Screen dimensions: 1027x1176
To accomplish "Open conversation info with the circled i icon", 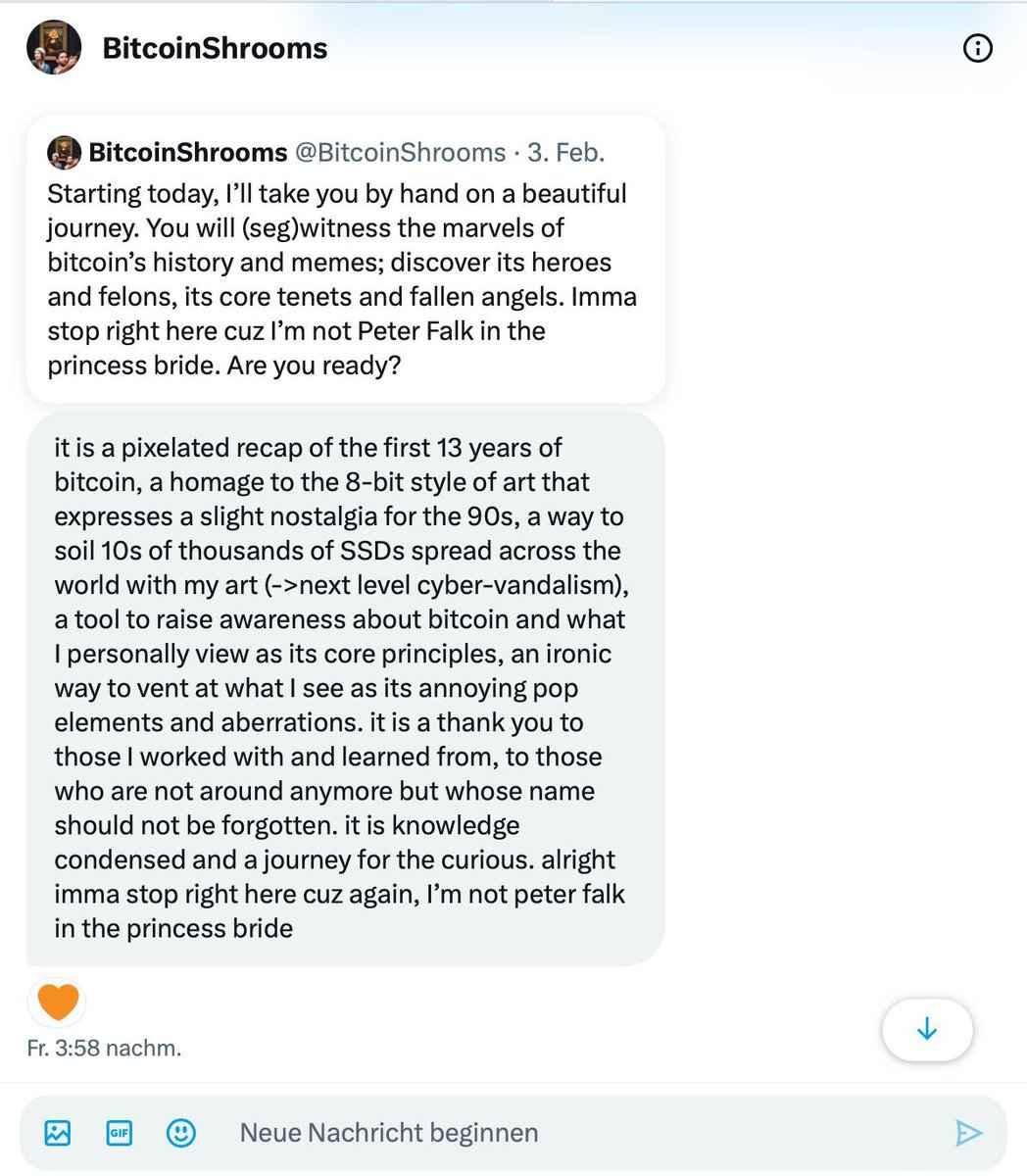I will point(978,48).
